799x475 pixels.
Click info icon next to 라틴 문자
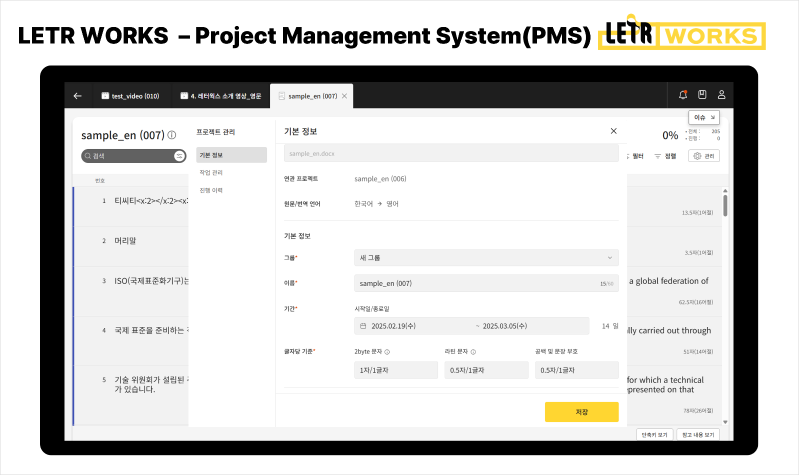click(473, 352)
